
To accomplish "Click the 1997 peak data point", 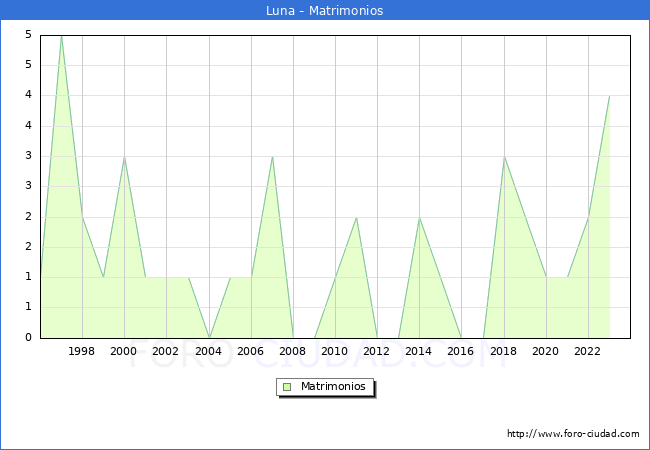I will pos(61,36).
